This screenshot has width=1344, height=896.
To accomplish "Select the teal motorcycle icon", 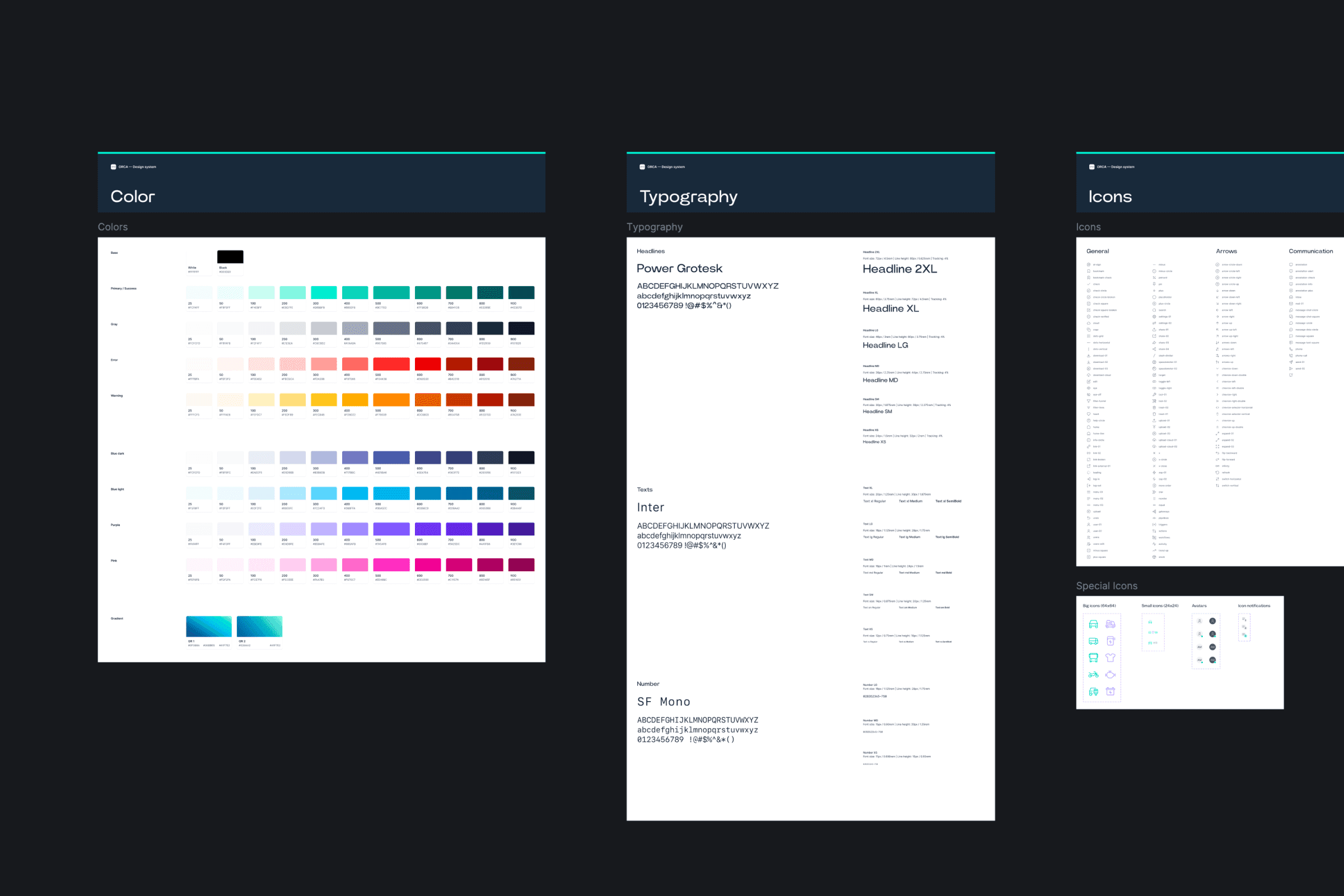I will [x=1093, y=675].
